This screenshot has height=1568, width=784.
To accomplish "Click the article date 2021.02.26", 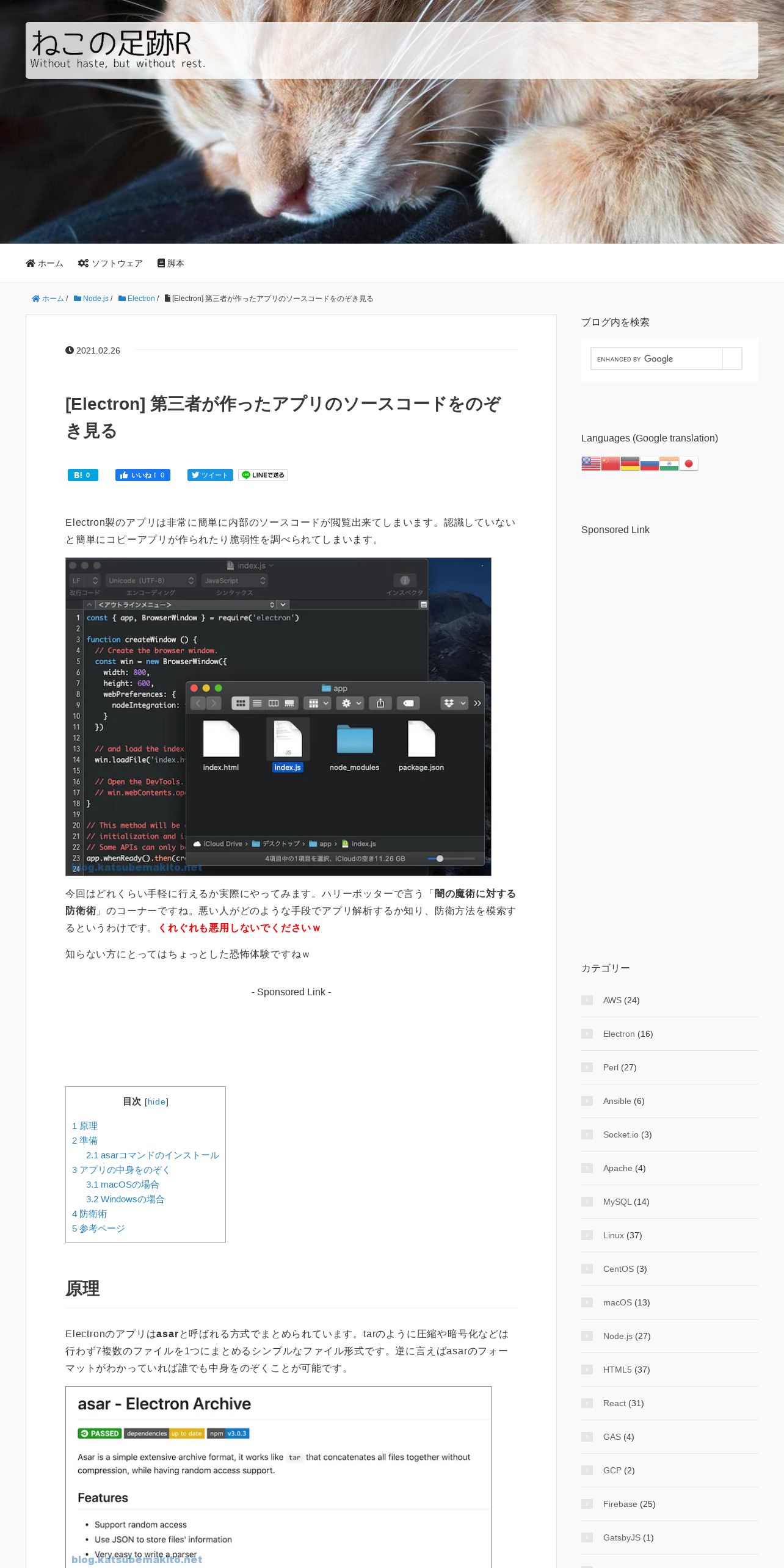I will (x=93, y=350).
